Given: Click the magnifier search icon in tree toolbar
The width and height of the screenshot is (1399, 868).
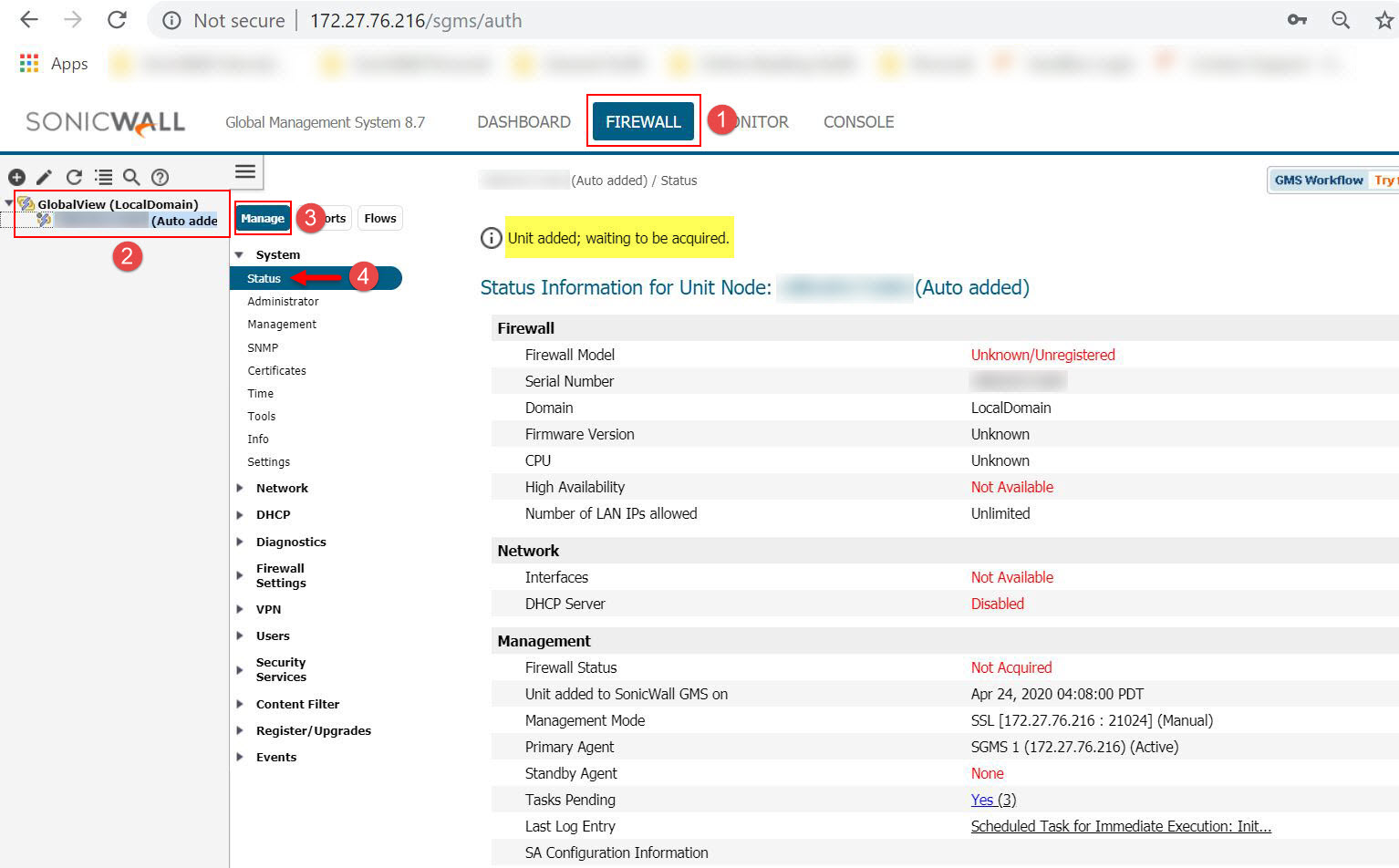Looking at the screenshot, I should tap(131, 177).
